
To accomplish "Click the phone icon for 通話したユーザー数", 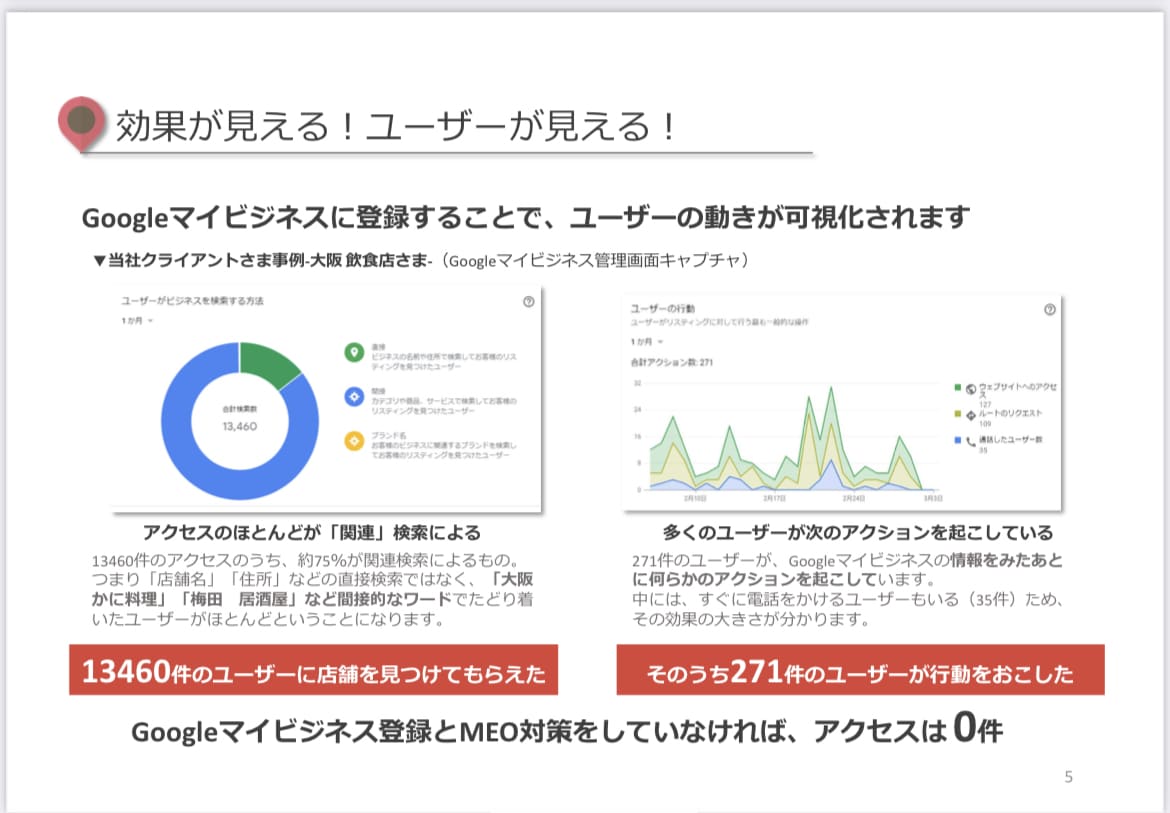I will click(x=971, y=442).
